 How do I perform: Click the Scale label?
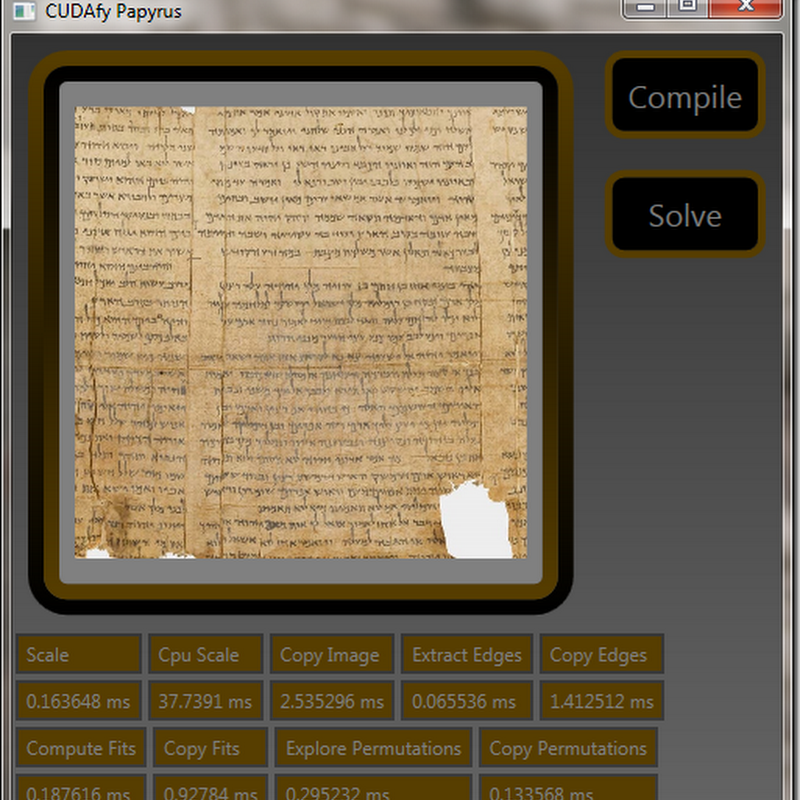coord(79,655)
